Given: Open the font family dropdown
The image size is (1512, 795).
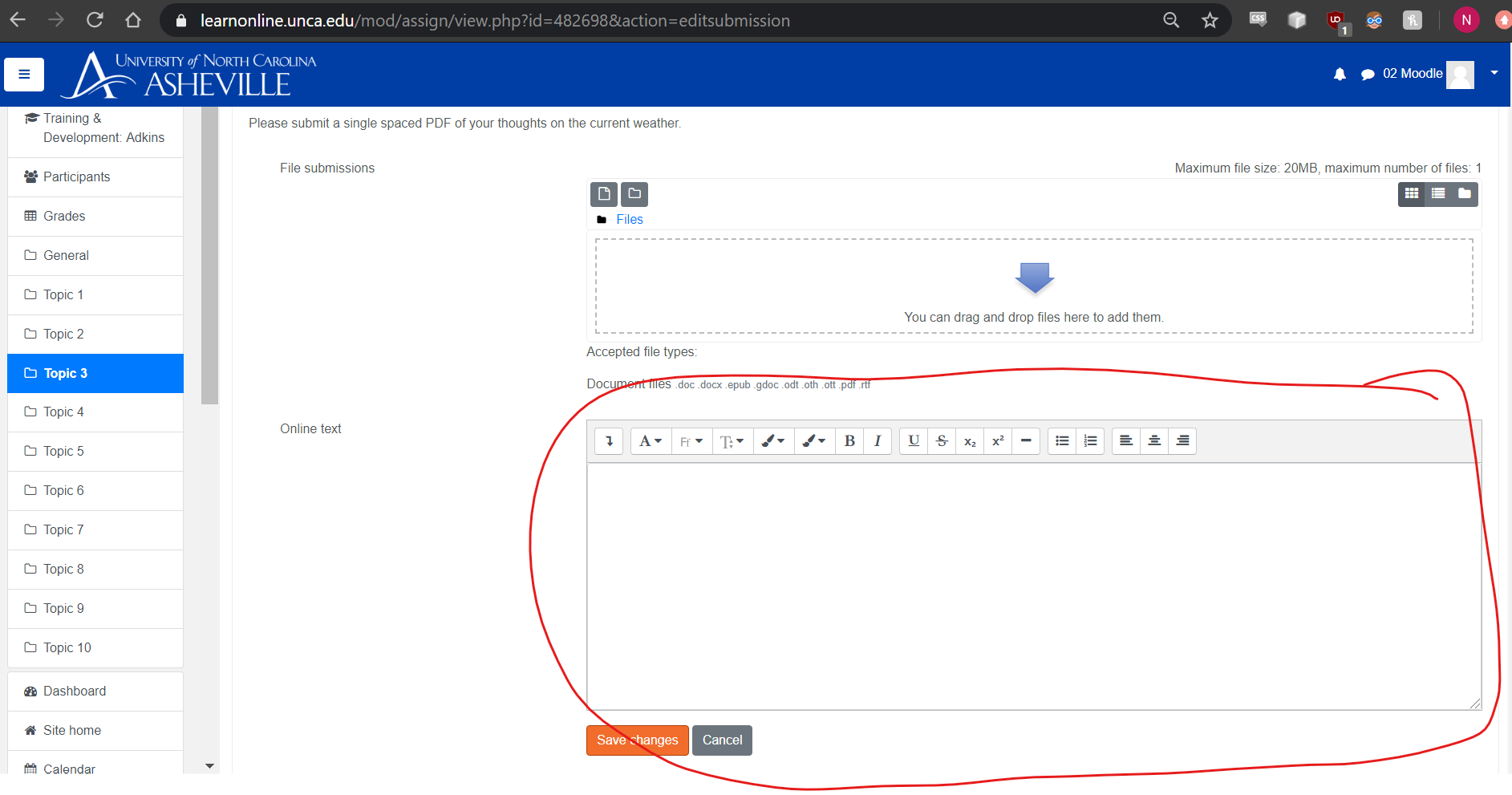Looking at the screenshot, I should (x=691, y=440).
